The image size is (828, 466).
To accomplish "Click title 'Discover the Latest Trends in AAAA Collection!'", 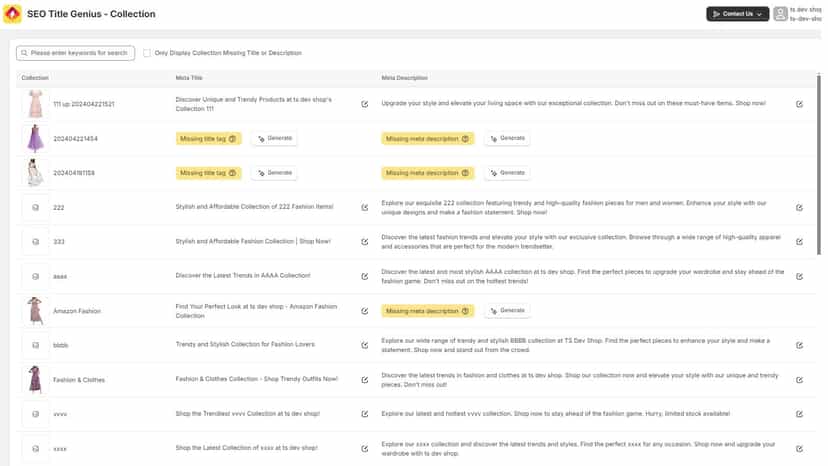I will pyautogui.click(x=243, y=276).
